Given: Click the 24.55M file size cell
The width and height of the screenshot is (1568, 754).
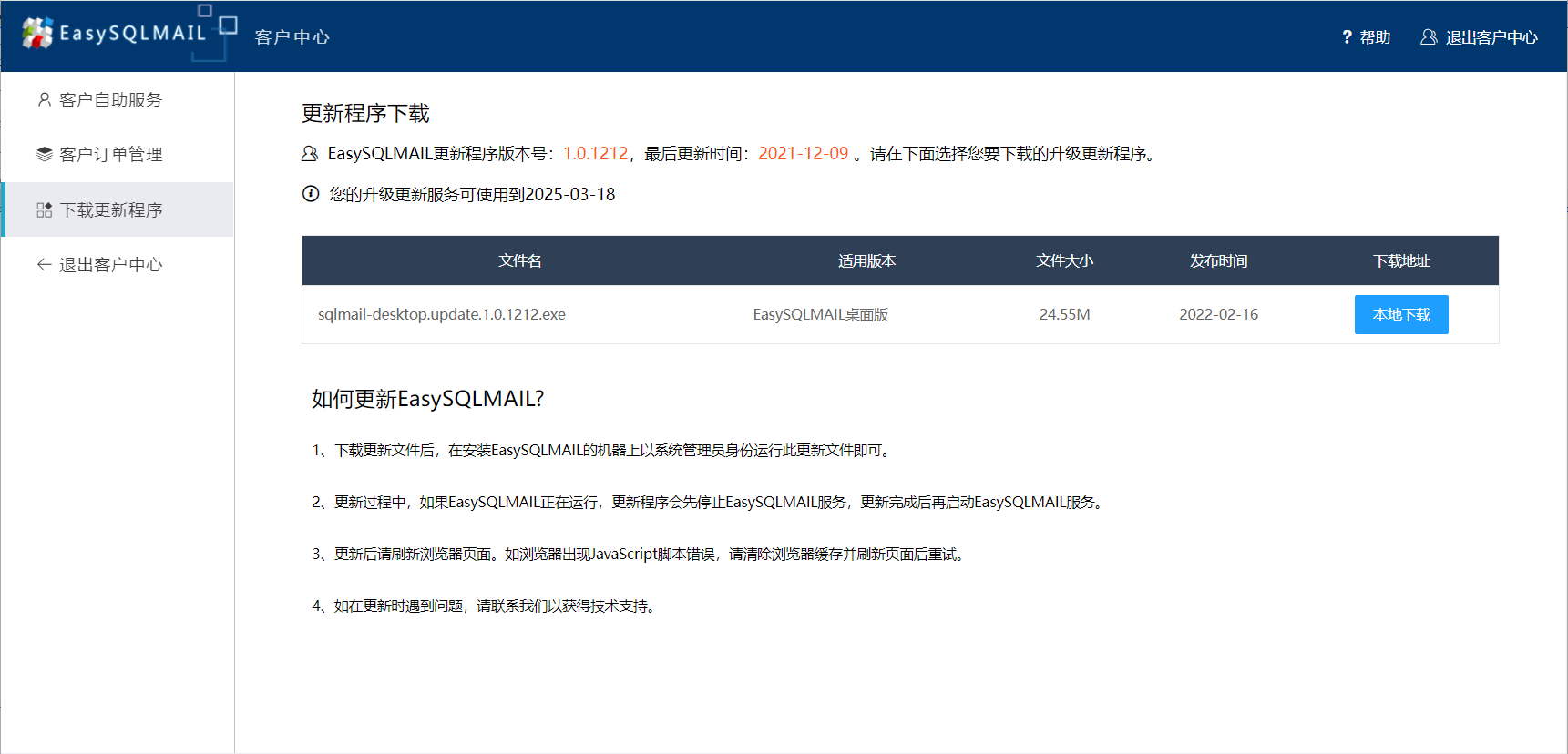Looking at the screenshot, I should click(1064, 314).
